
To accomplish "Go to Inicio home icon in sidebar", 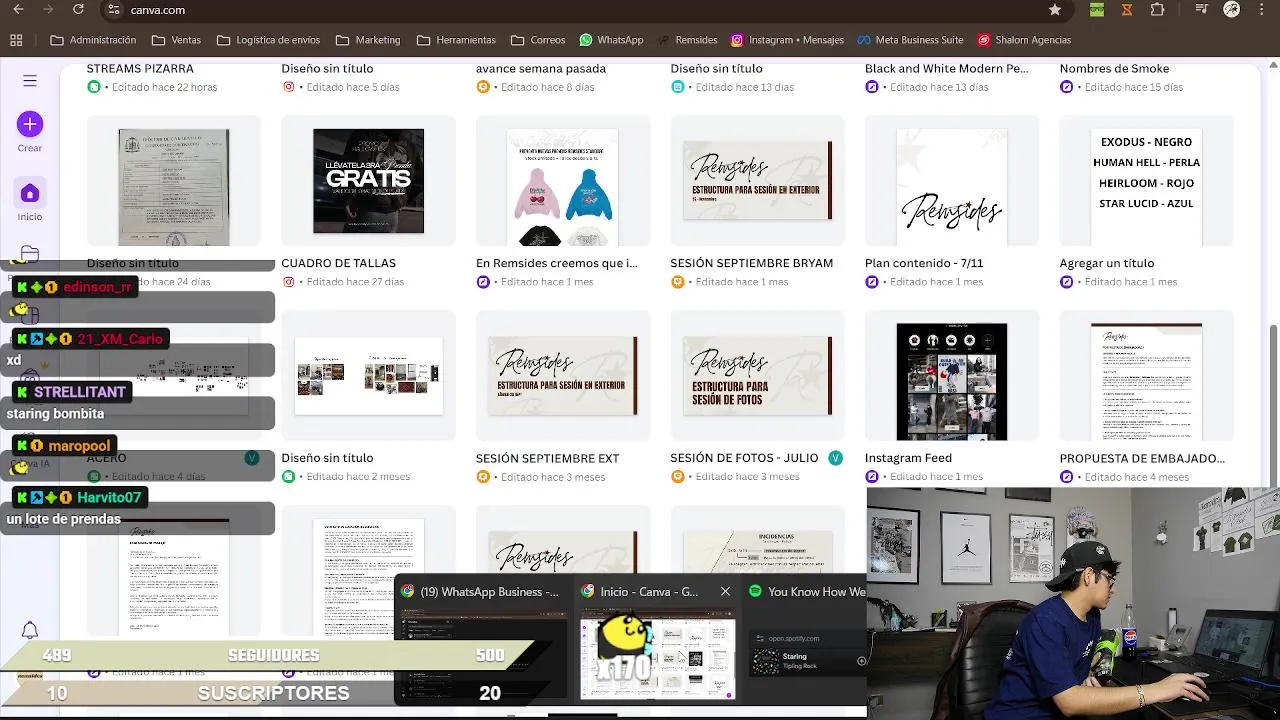I will tap(30, 193).
